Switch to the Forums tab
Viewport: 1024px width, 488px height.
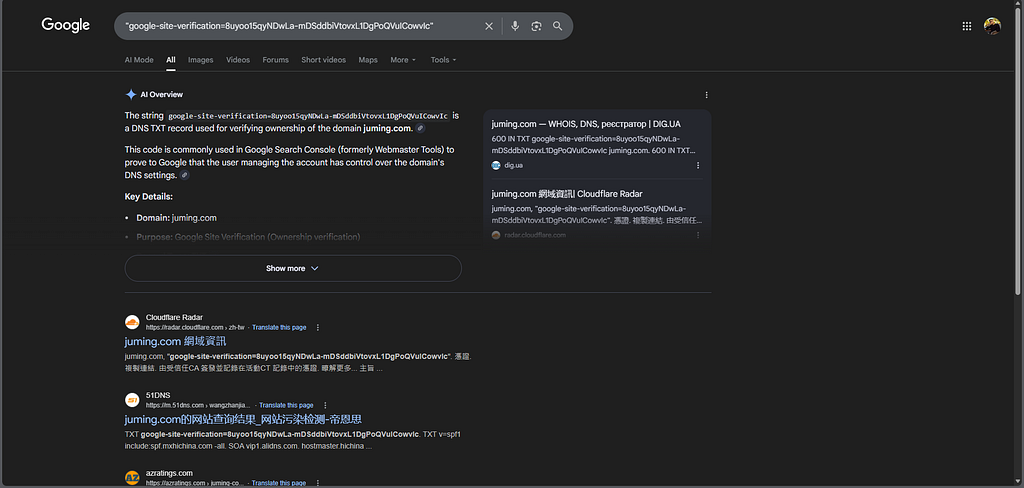(276, 59)
